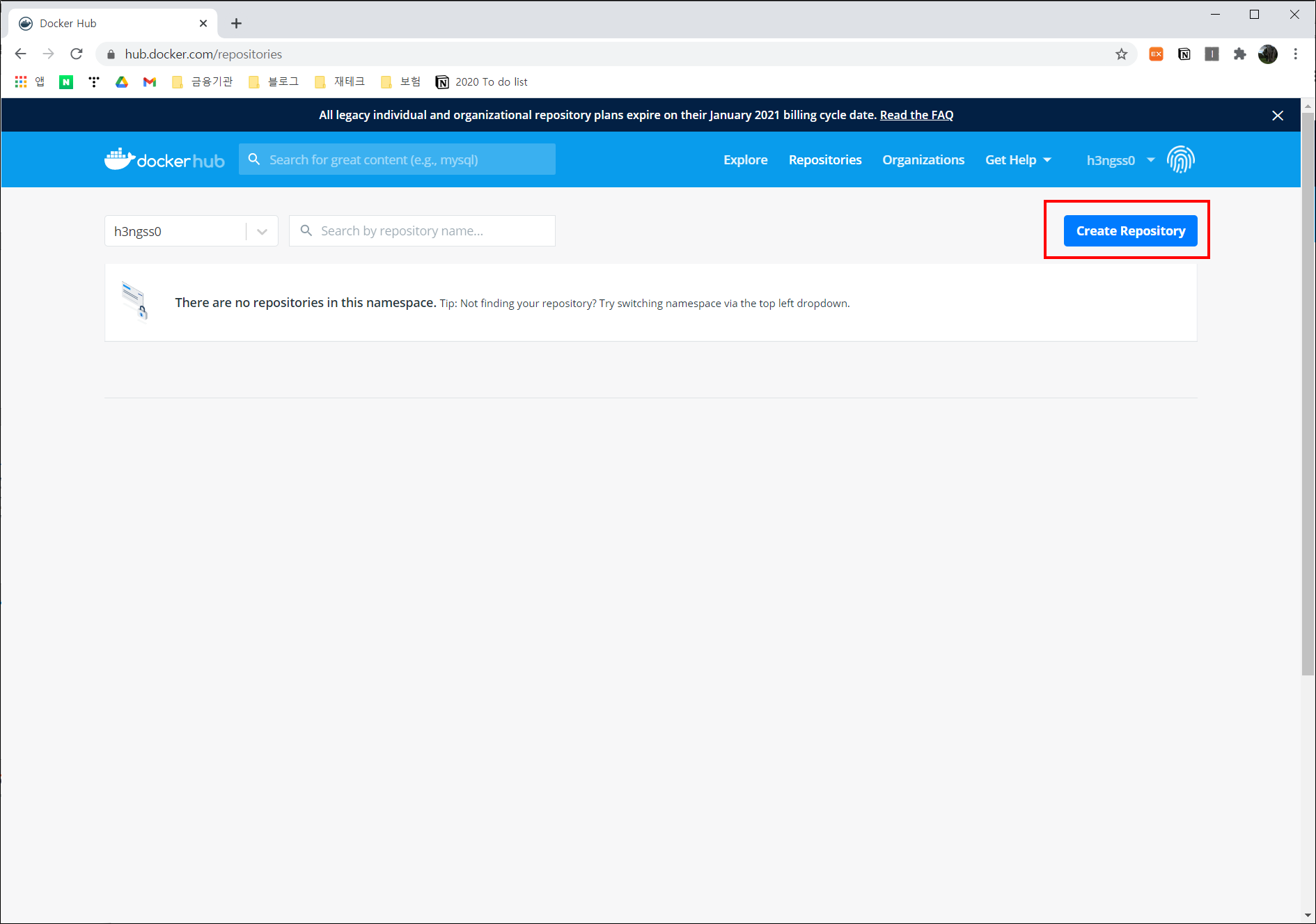The width and height of the screenshot is (1316, 924).
Task: Go to Organizations in the navbar
Action: (923, 159)
